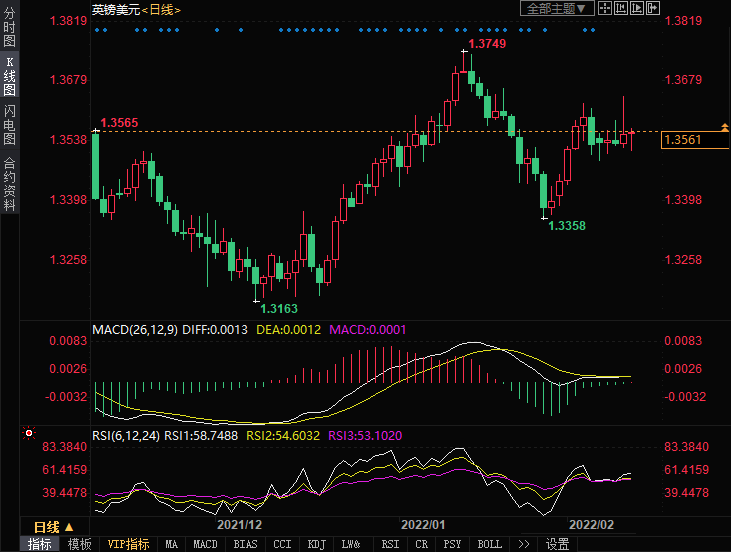Click the crosshair cursor icon in top toolbar
731x552 pixels.
point(605,8)
